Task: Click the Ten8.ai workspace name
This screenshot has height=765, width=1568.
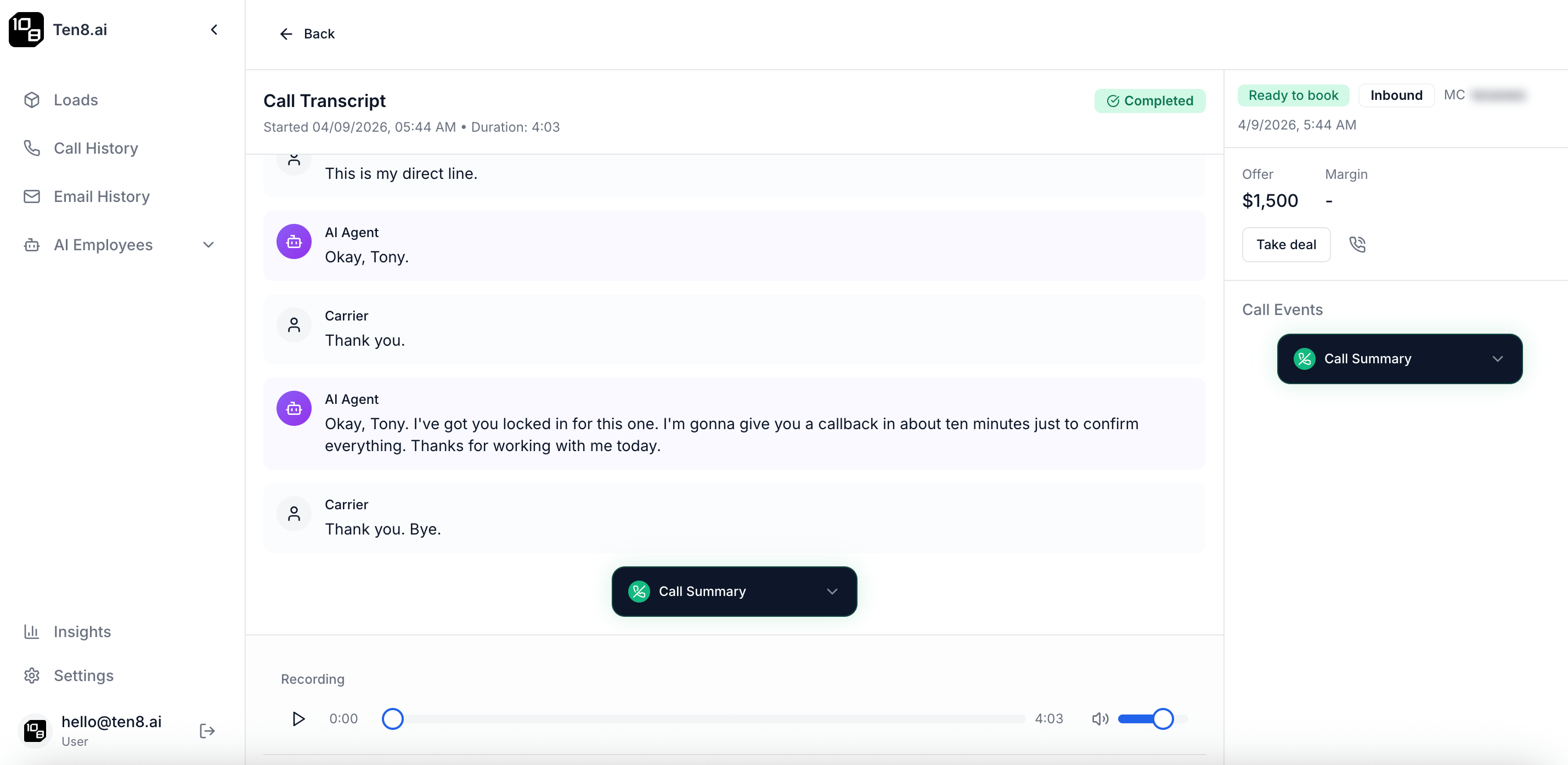Action: (x=80, y=29)
